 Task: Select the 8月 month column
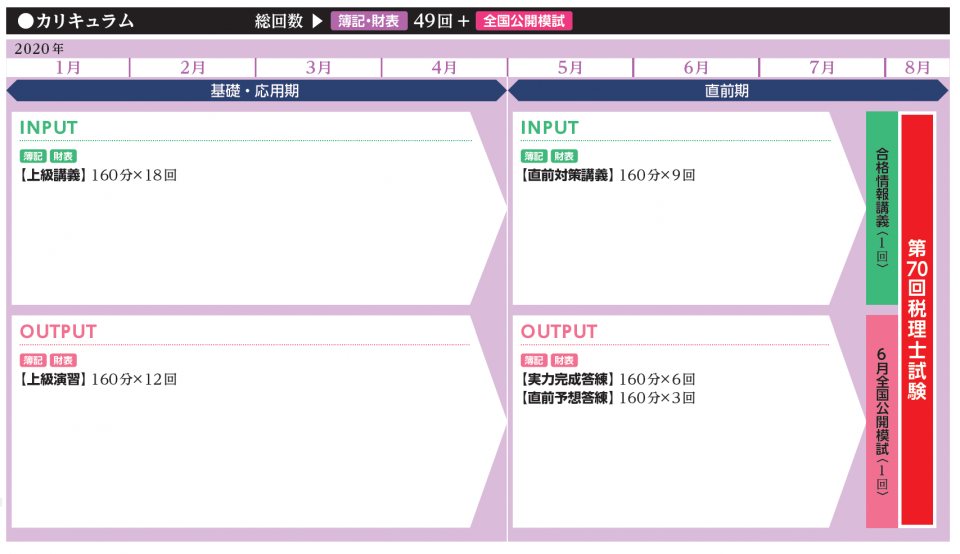click(916, 68)
